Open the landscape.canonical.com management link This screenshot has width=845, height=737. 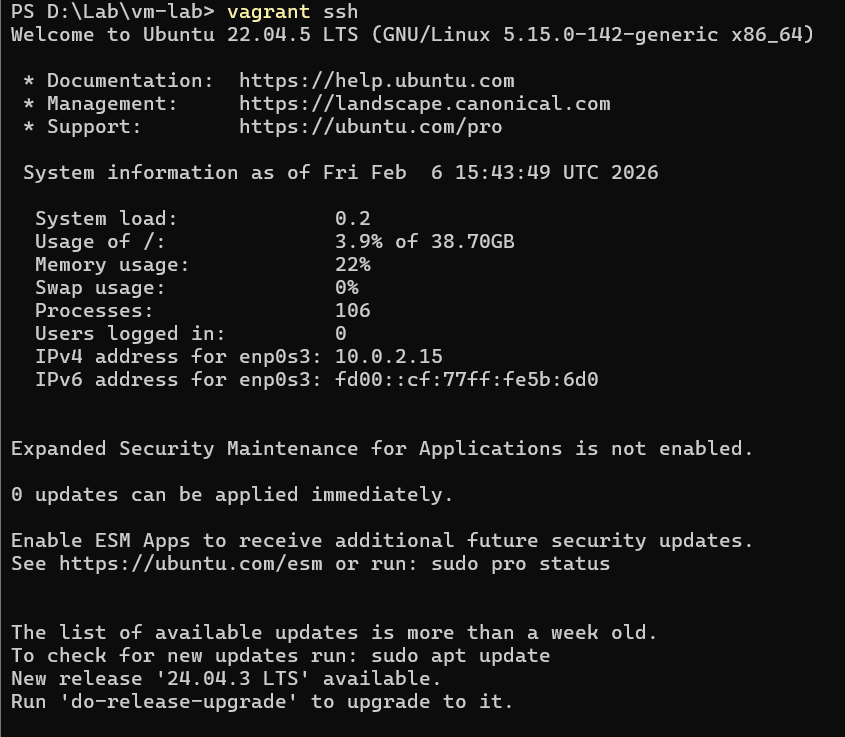tap(424, 104)
